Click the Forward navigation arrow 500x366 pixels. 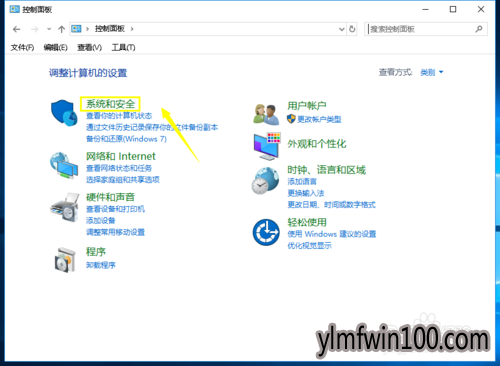[x=34, y=29]
